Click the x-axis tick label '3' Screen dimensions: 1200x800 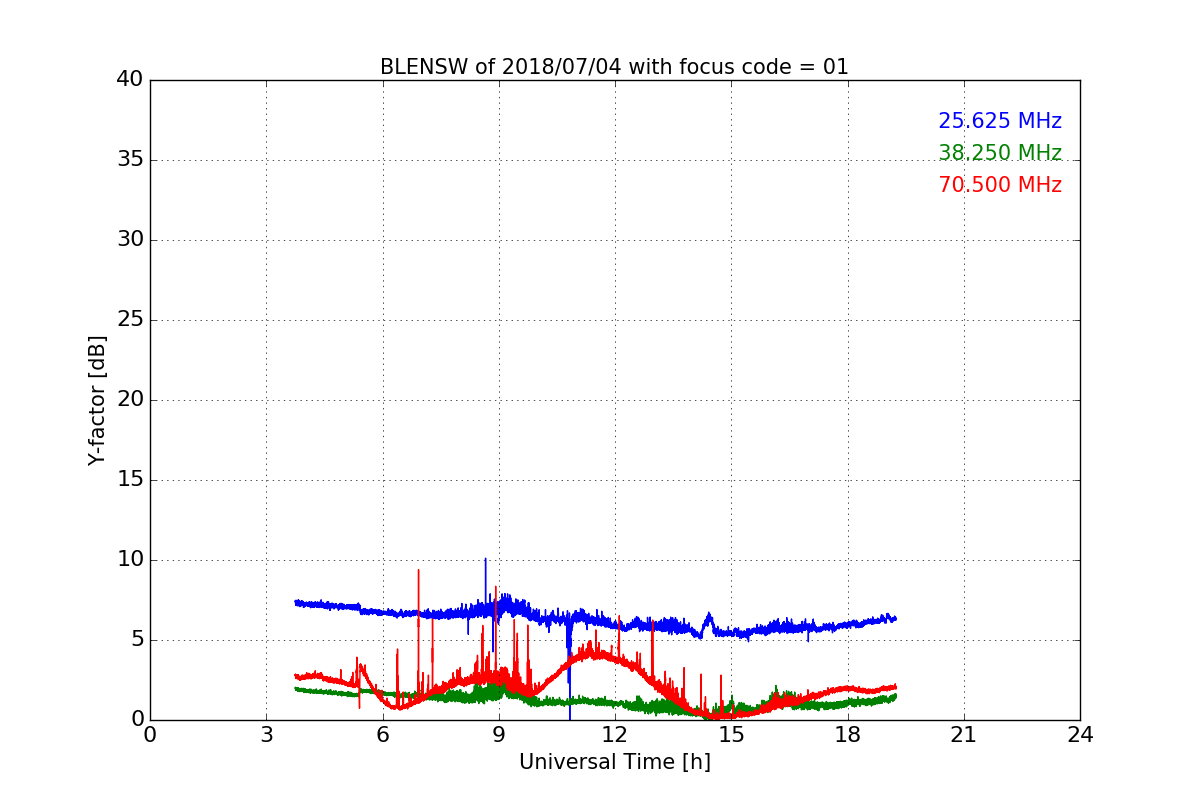(266, 734)
